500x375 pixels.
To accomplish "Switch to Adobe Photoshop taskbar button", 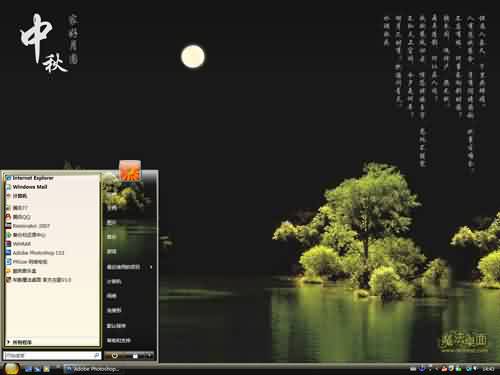I will click(93, 369).
